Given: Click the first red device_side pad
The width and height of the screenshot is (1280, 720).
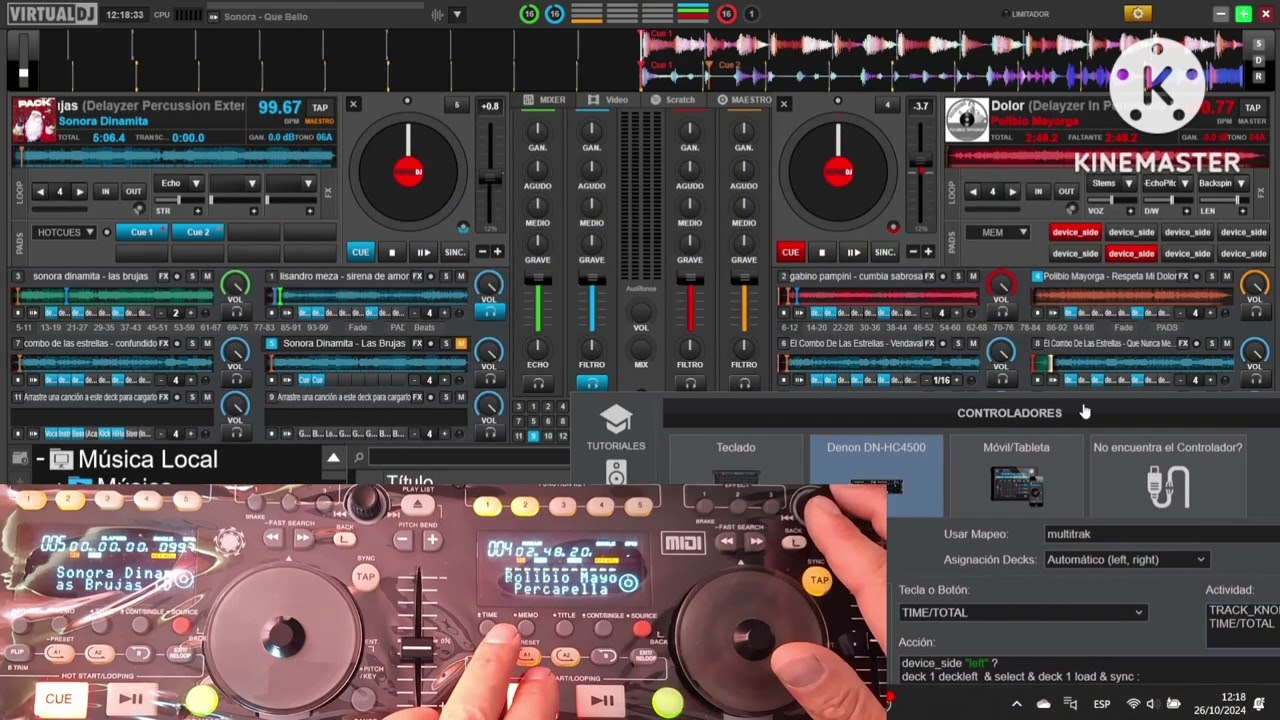Looking at the screenshot, I should (x=1075, y=232).
